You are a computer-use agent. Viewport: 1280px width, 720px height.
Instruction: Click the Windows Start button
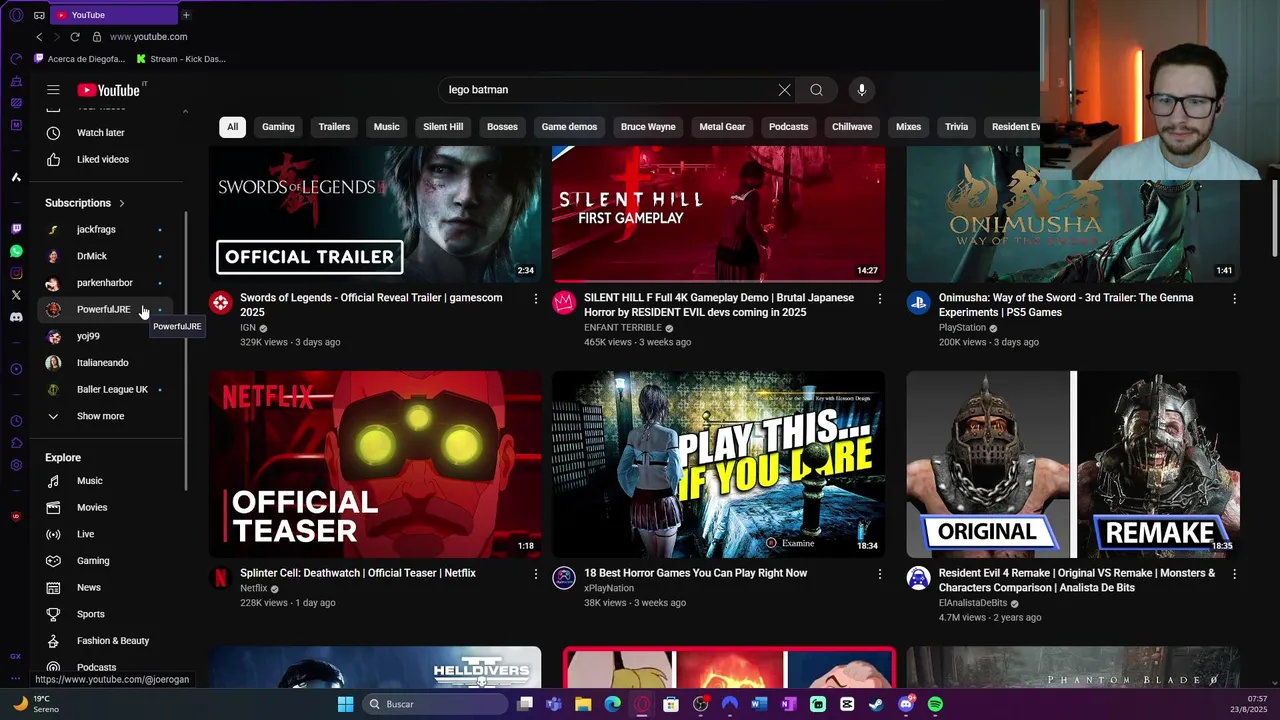(x=345, y=704)
